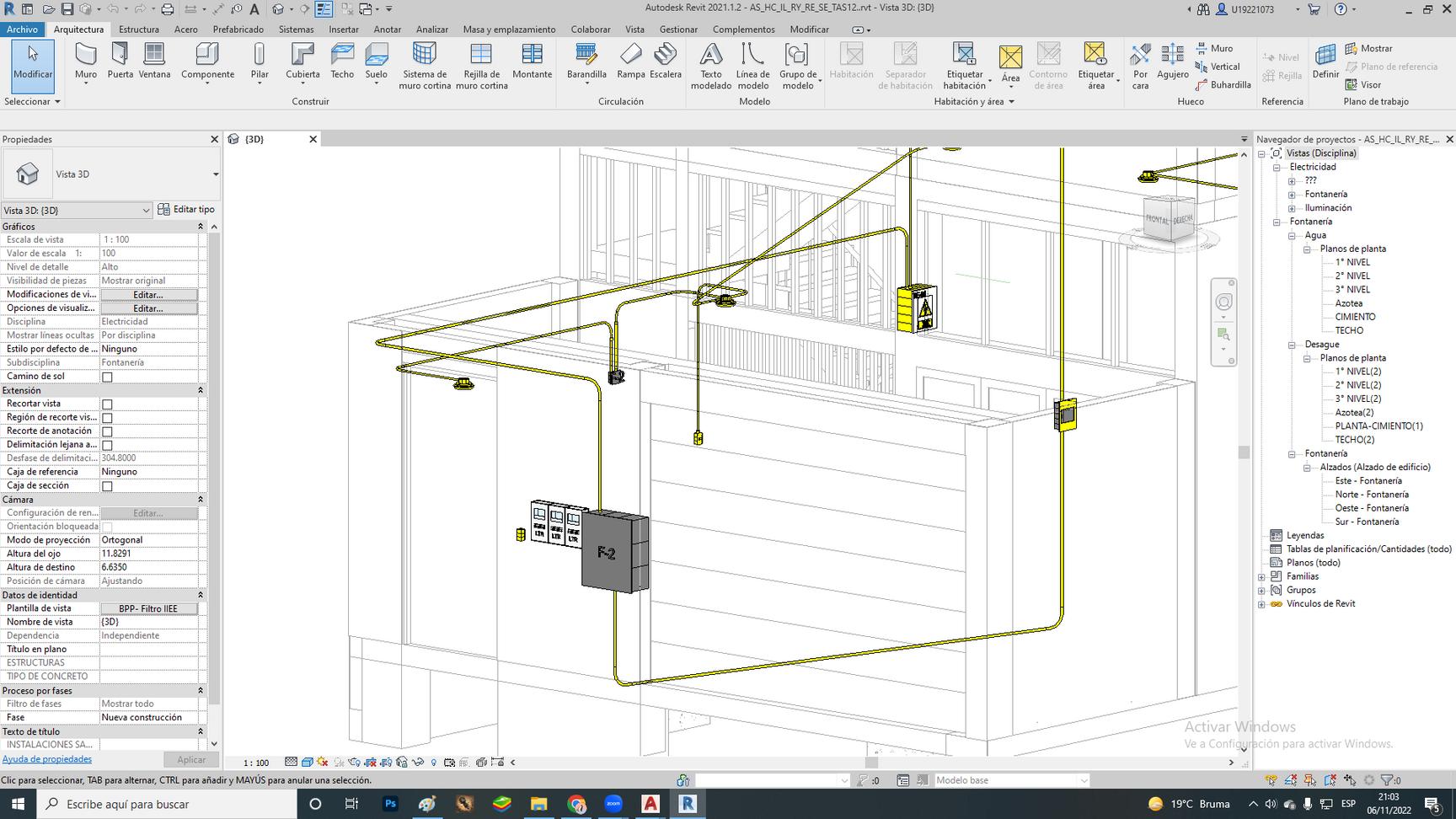1456x819 pixels.
Task: Expand the Vínculos de Revit node
Action: click(x=1261, y=604)
